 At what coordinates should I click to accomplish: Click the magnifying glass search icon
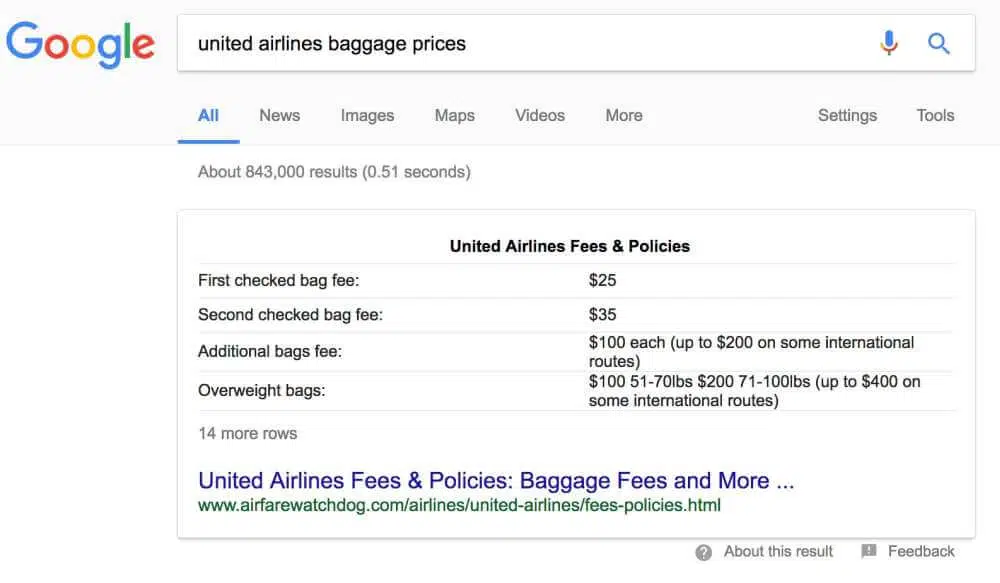[938, 43]
